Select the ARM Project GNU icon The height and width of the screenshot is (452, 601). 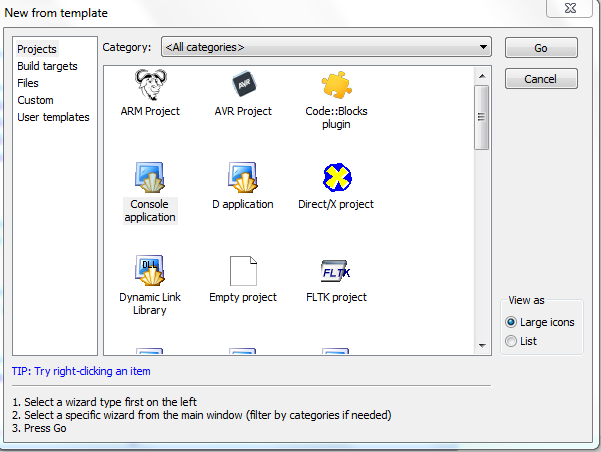click(151, 84)
